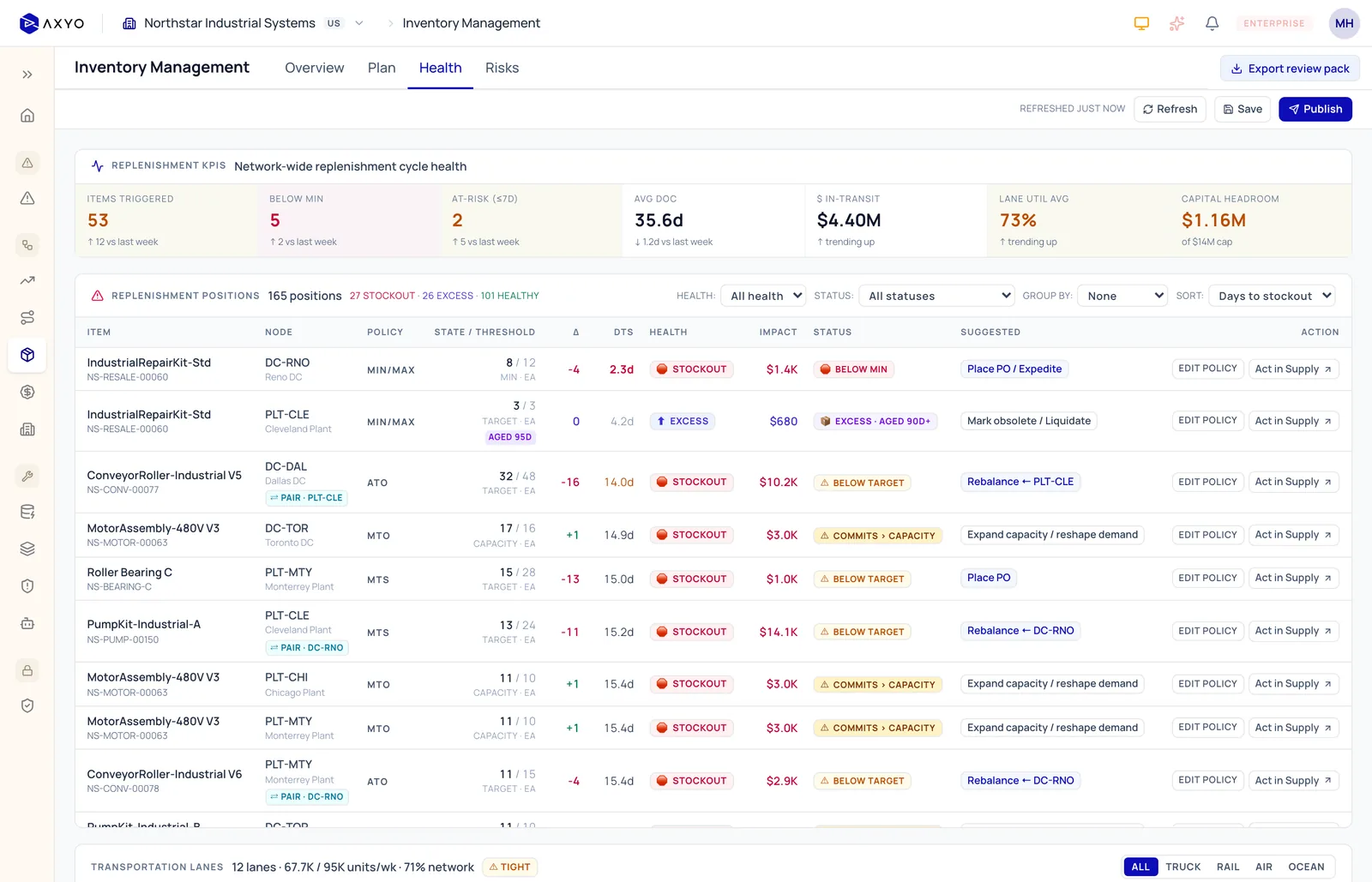Click Place PO suggestion for Roller Bearing C
This screenshot has height=882, width=1372.
point(989,578)
